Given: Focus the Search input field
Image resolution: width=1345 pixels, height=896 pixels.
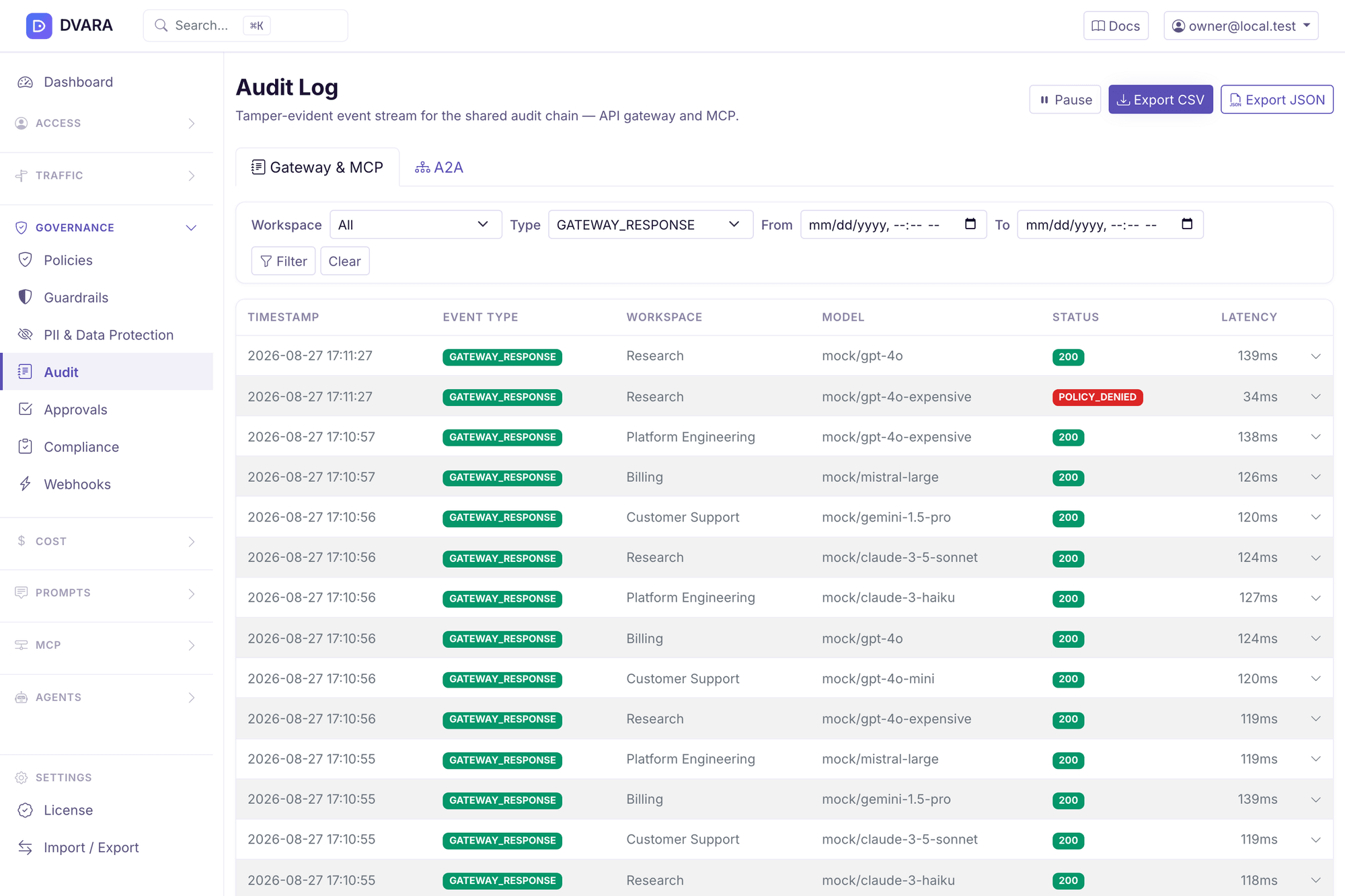Looking at the screenshot, I should point(245,26).
